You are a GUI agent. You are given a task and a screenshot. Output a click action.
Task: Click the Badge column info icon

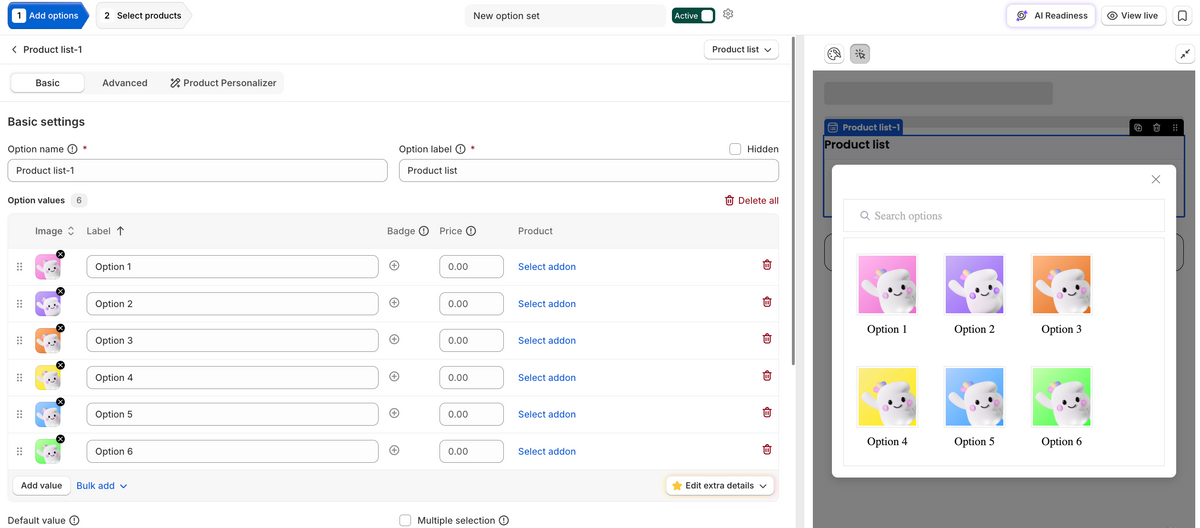[424, 231]
